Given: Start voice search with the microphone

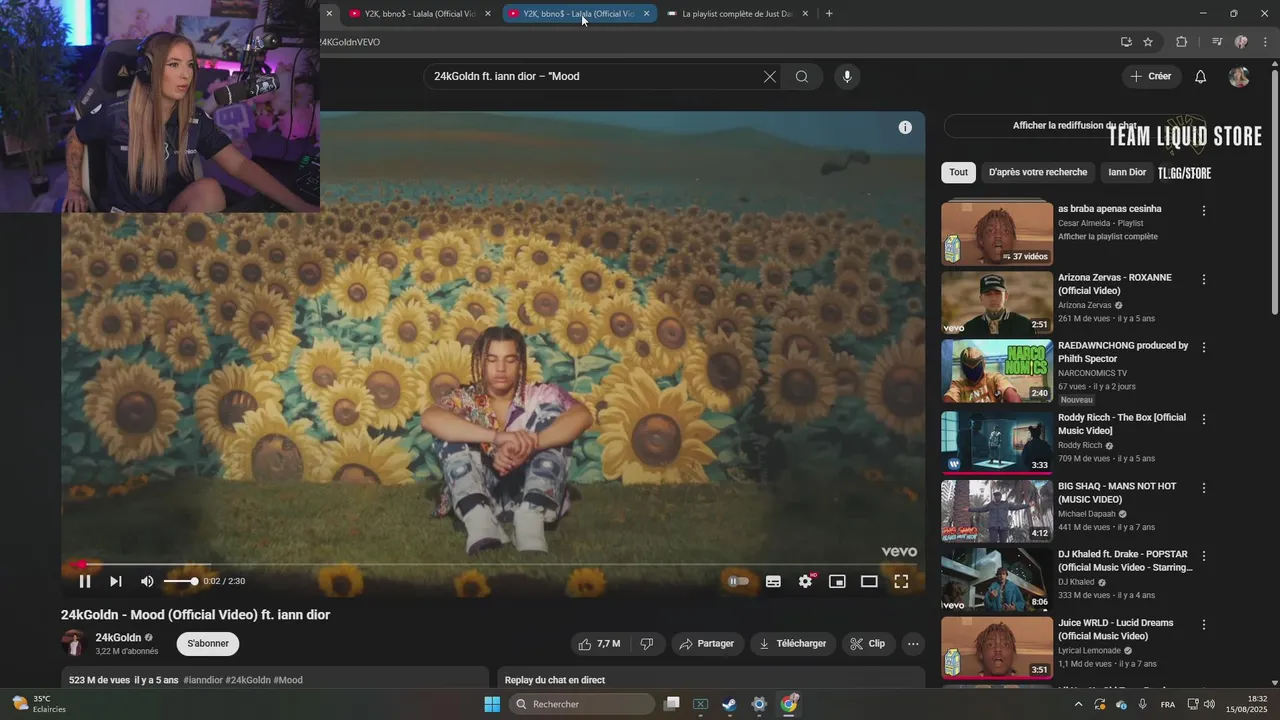Looking at the screenshot, I should (x=847, y=76).
